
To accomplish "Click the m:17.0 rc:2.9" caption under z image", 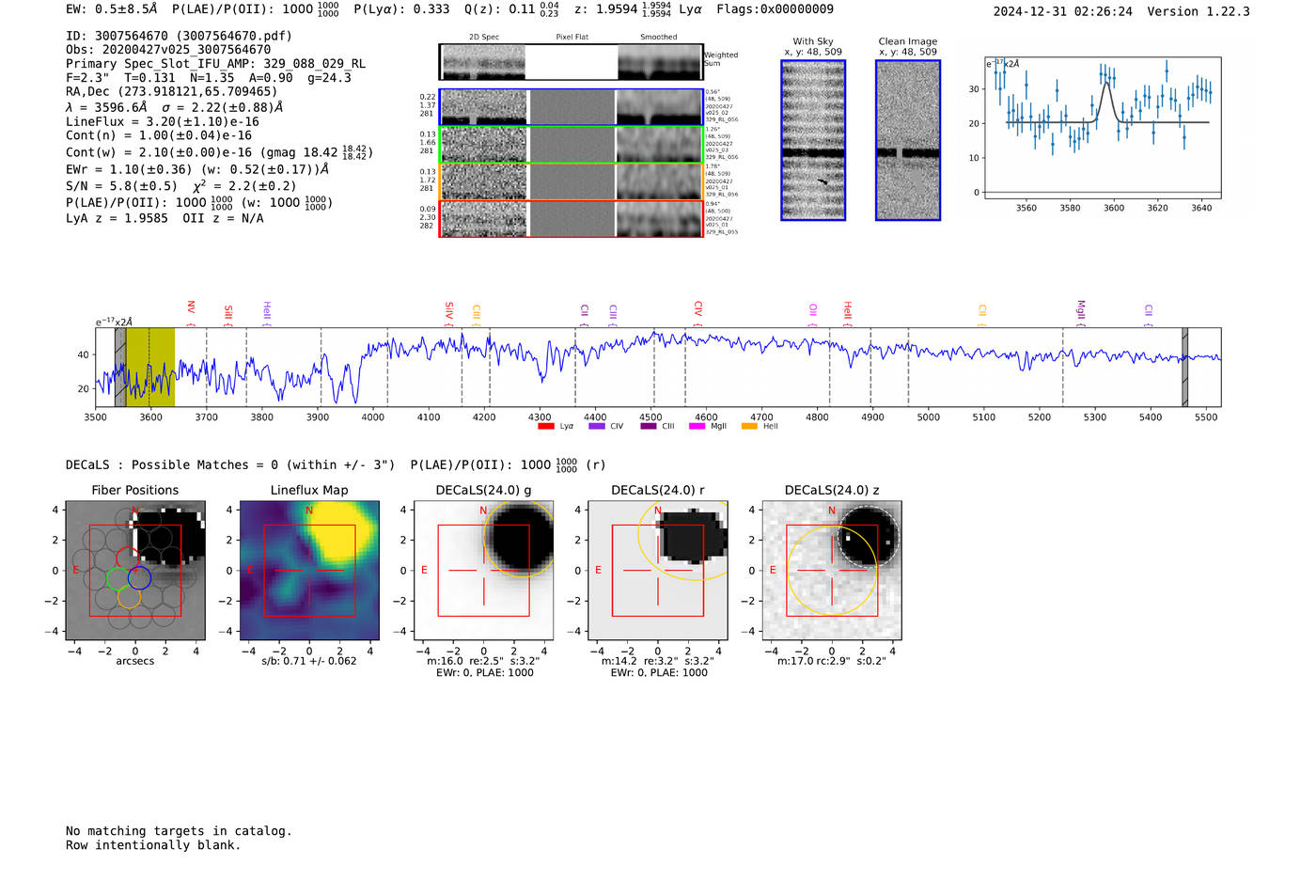I will click(832, 661).
